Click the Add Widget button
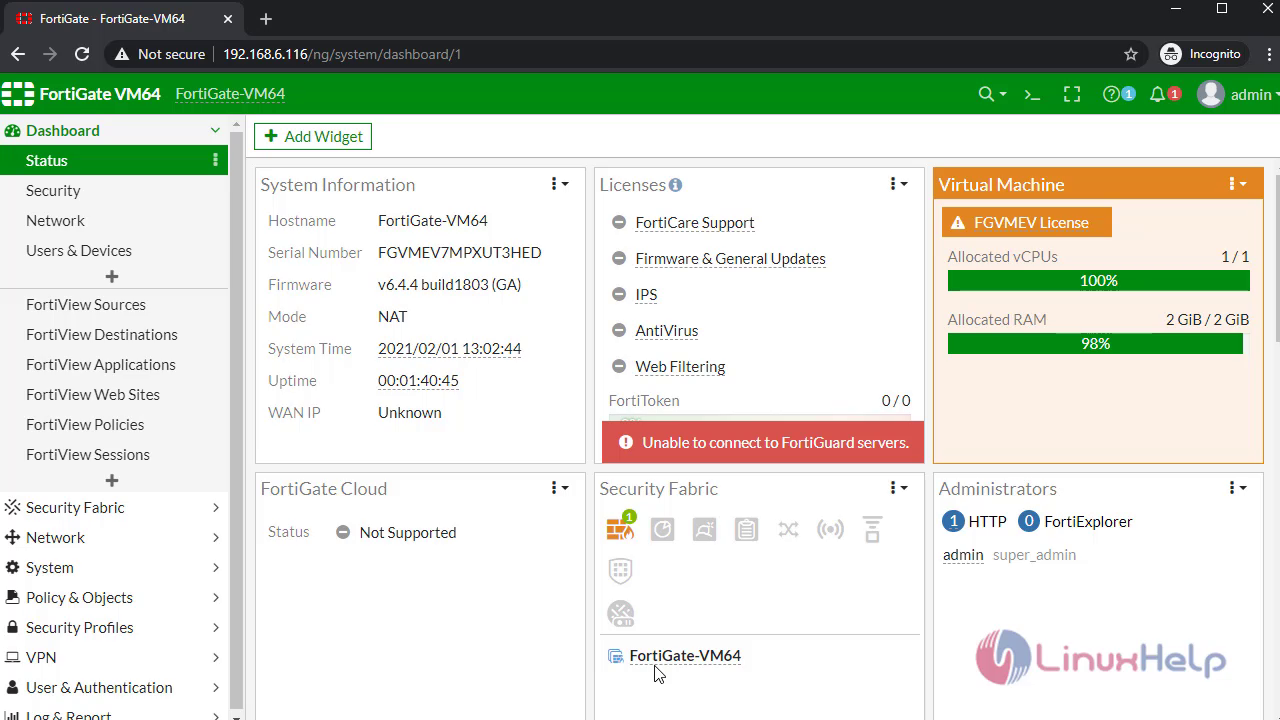The width and height of the screenshot is (1280, 720). (313, 136)
